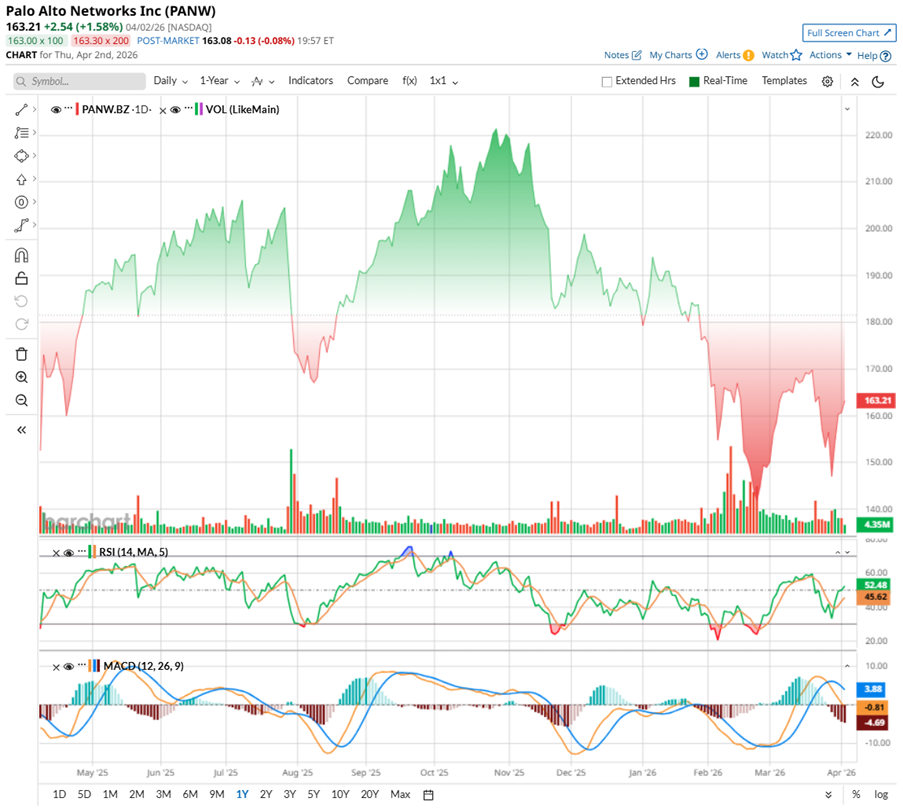This screenshot has height=809, width=903.
Task: Zoom in with magnifier plus icon
Action: click(x=21, y=377)
